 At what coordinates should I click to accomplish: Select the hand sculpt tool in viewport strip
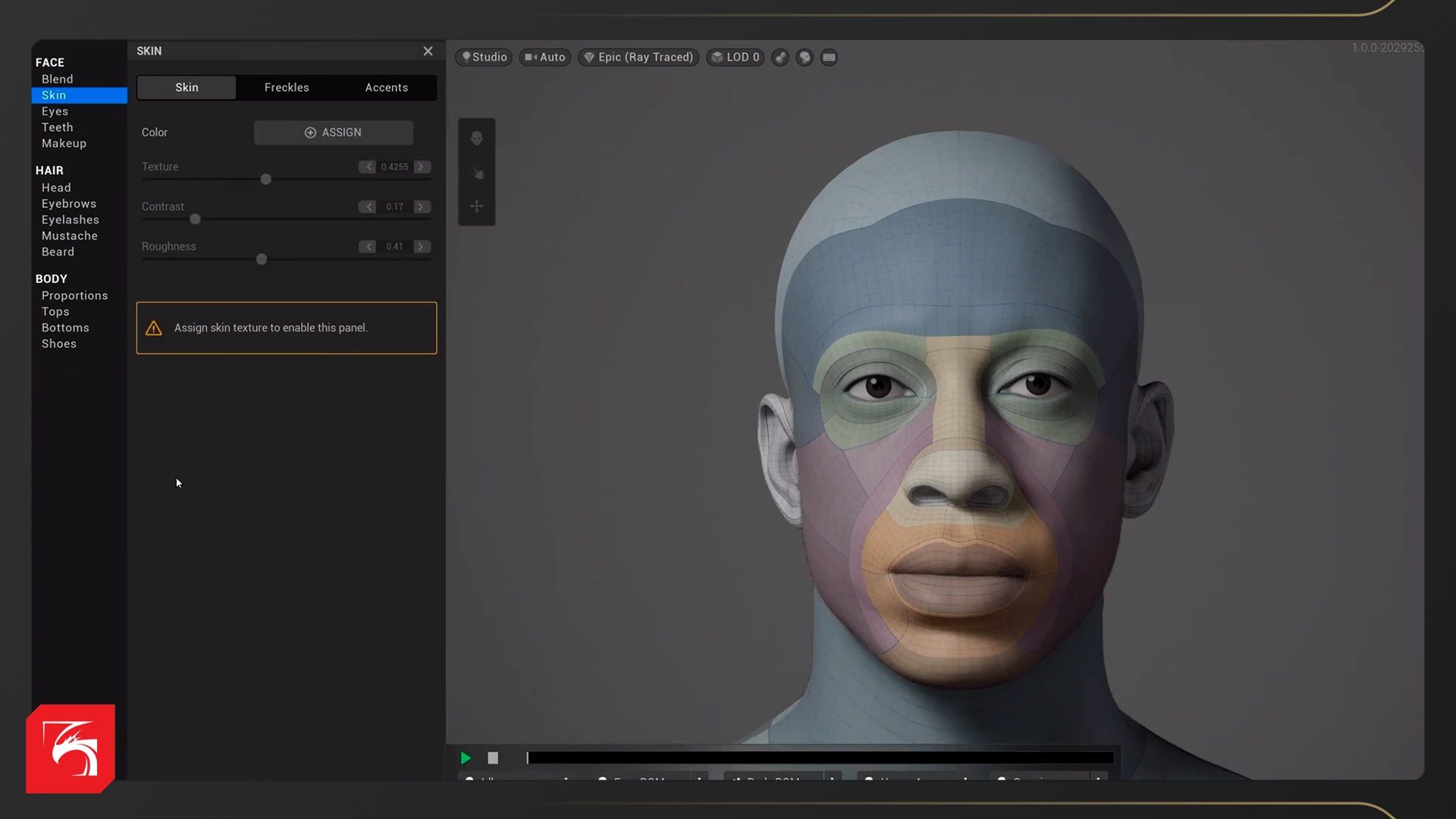click(x=476, y=172)
